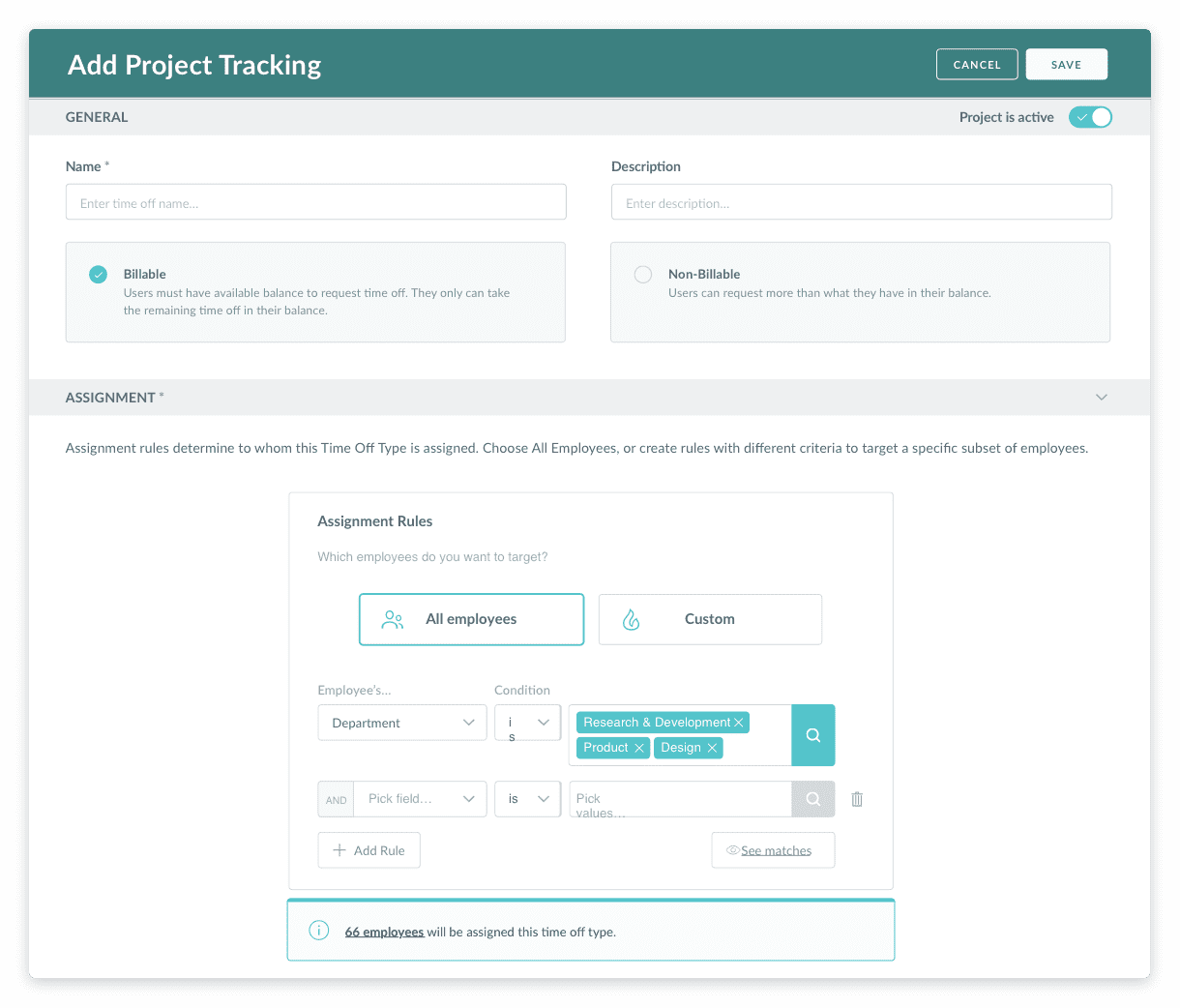
Task: Open the Department field dropdown
Action: [x=401, y=723]
